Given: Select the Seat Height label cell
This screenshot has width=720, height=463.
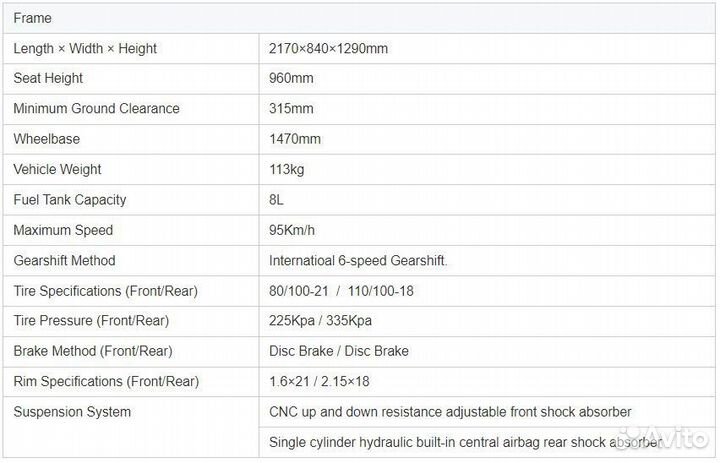Looking at the screenshot, I should coord(48,78).
